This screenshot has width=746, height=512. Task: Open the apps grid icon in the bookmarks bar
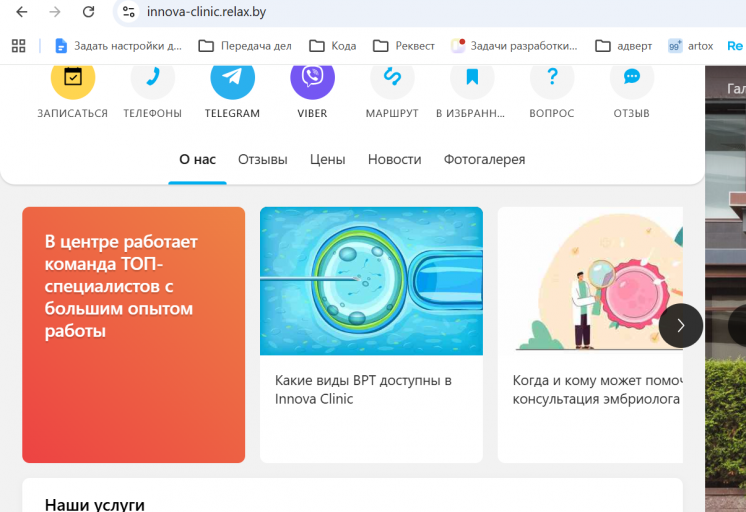pyautogui.click(x=19, y=46)
